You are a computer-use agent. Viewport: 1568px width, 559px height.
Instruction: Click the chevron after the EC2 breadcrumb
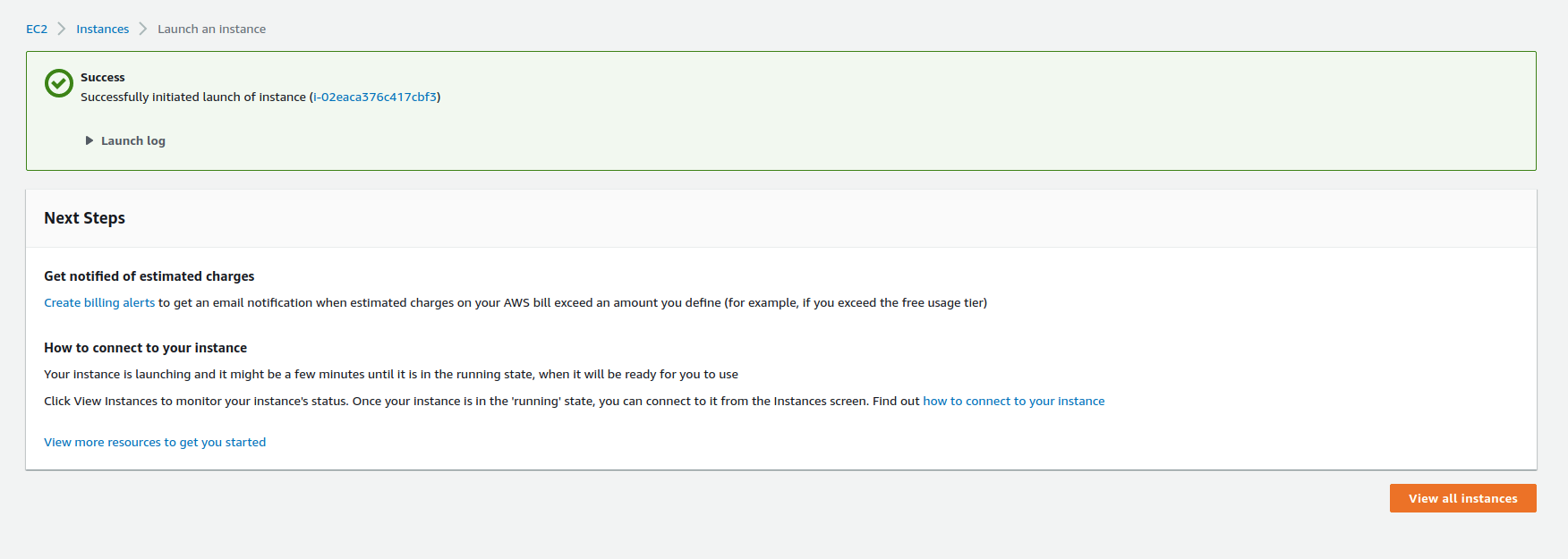[x=62, y=29]
